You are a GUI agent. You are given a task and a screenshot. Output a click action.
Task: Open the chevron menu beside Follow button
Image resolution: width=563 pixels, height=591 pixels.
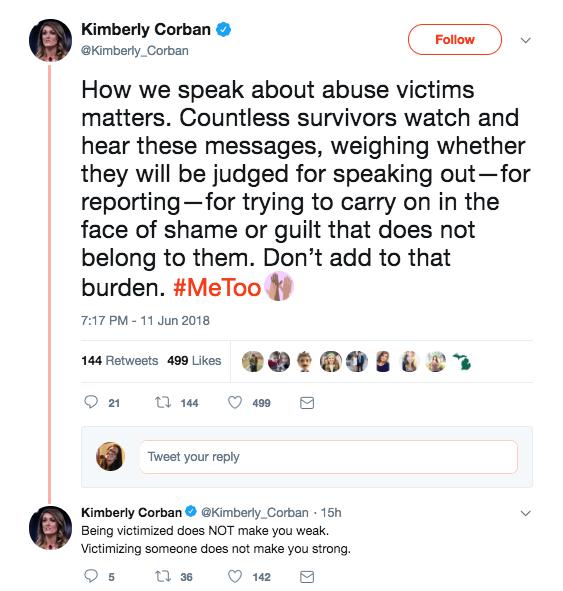click(525, 40)
